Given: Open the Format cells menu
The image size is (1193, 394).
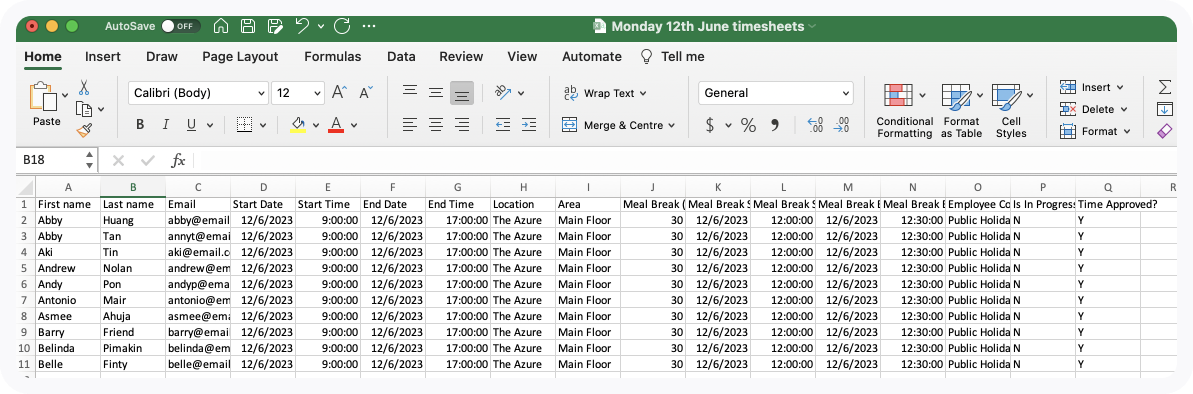Looking at the screenshot, I should [x=1094, y=131].
